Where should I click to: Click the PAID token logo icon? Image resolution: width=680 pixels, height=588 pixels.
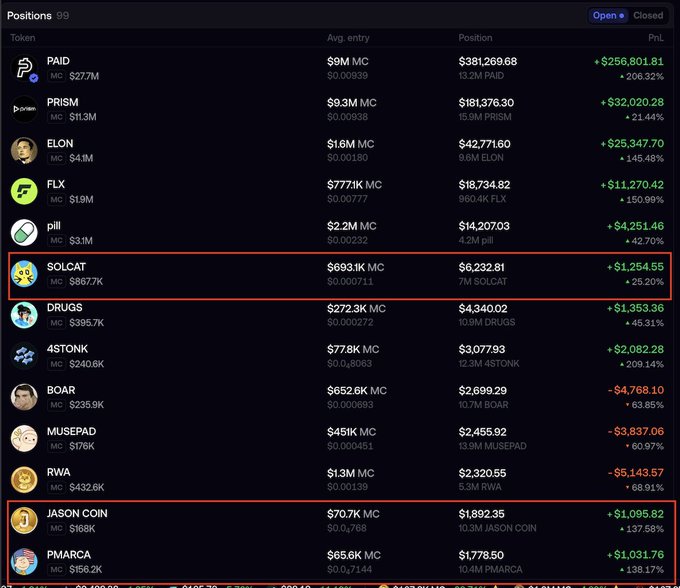coord(24,68)
